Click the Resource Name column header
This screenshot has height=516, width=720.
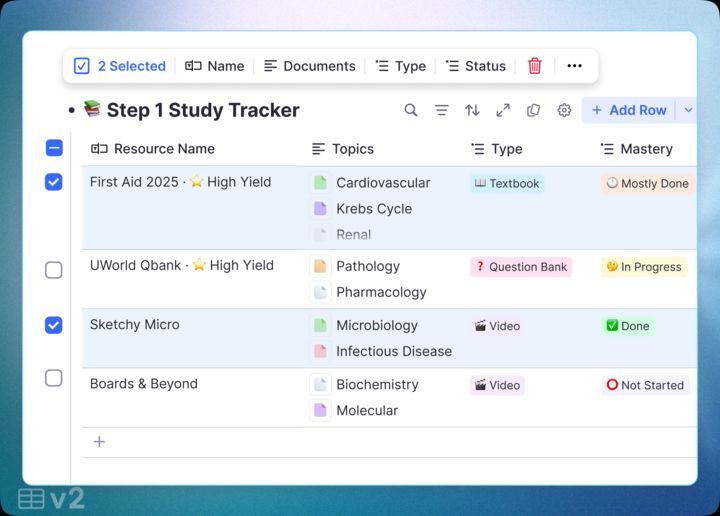153,149
